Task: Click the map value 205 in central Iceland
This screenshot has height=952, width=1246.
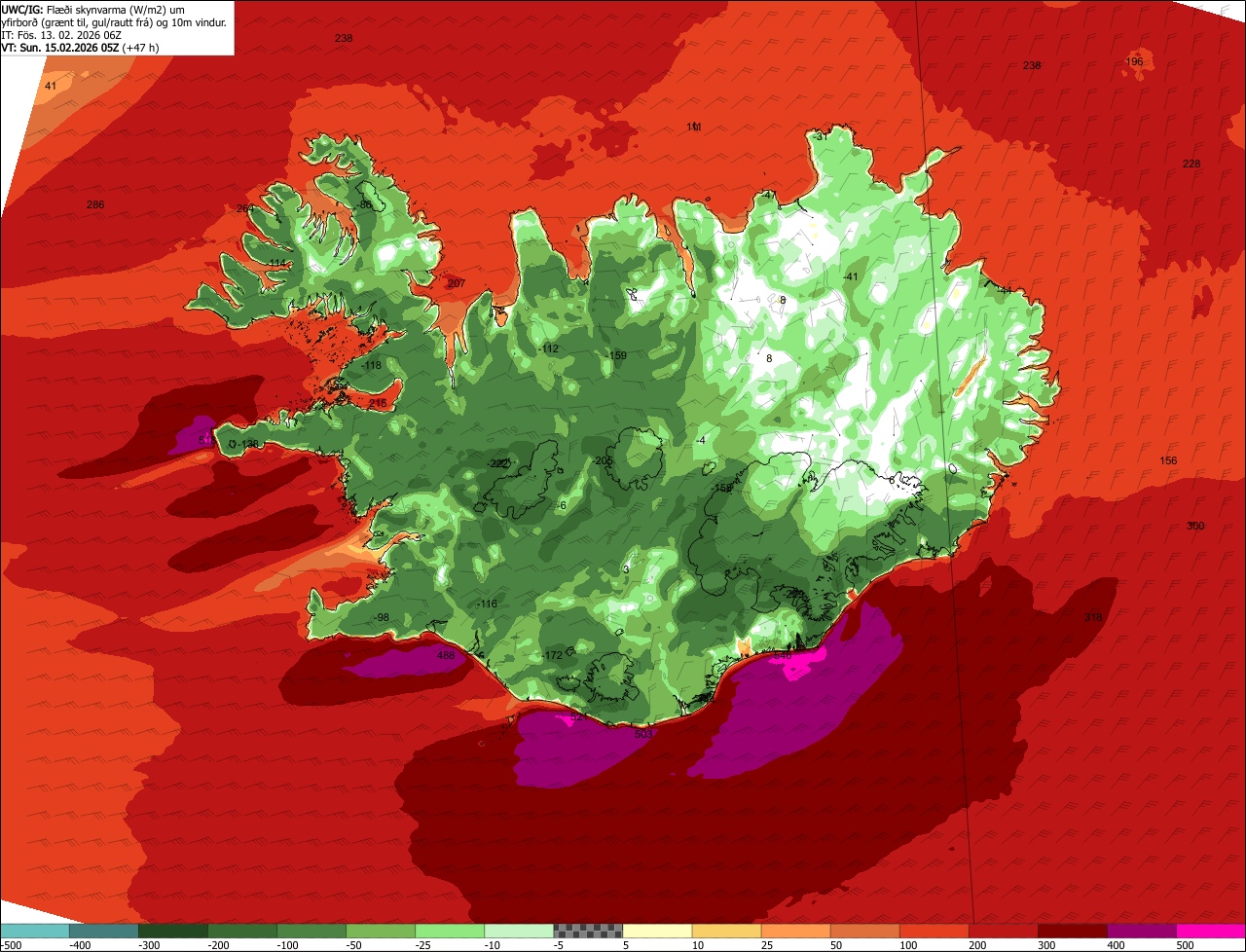Action: pos(604,460)
